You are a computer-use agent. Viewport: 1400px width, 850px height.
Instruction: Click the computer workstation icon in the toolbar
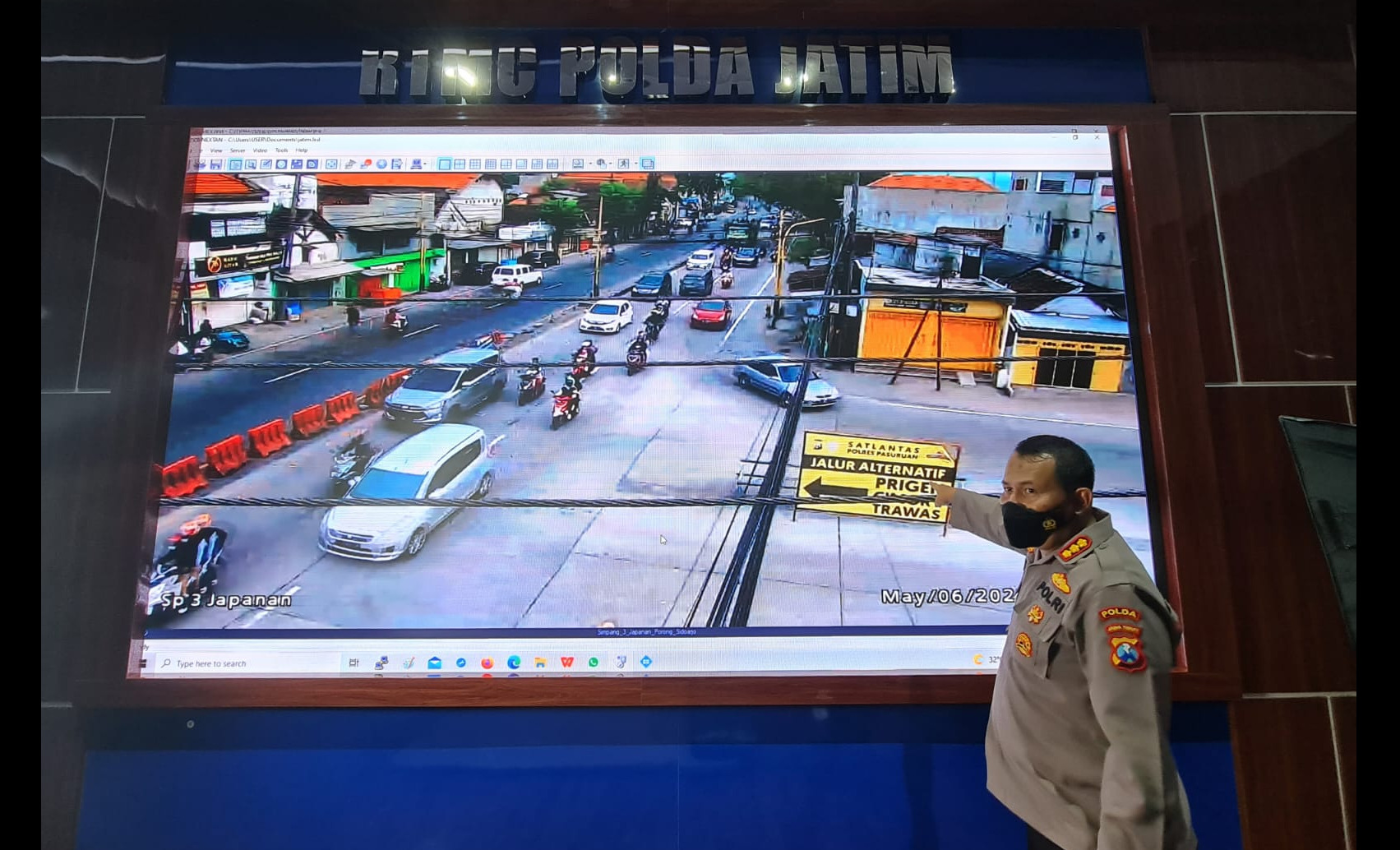[x=416, y=164]
